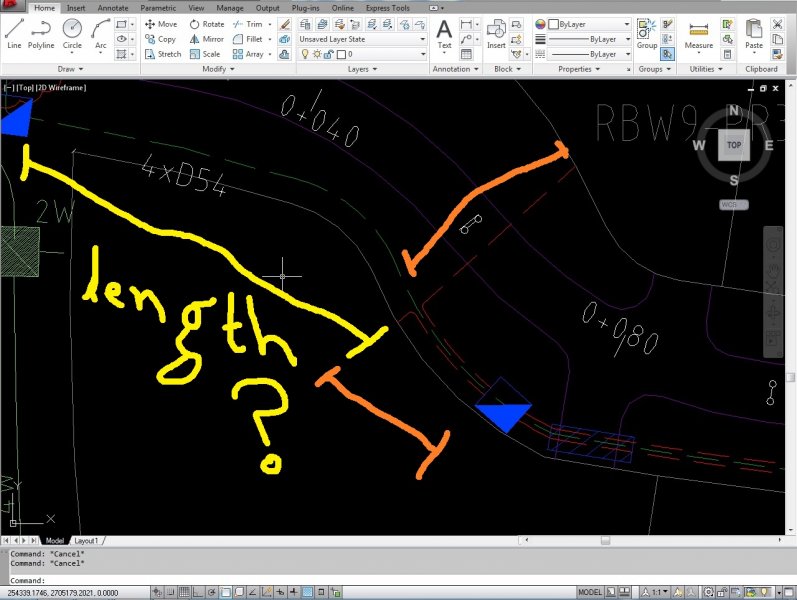Click the Erase tool icon

click(285, 24)
